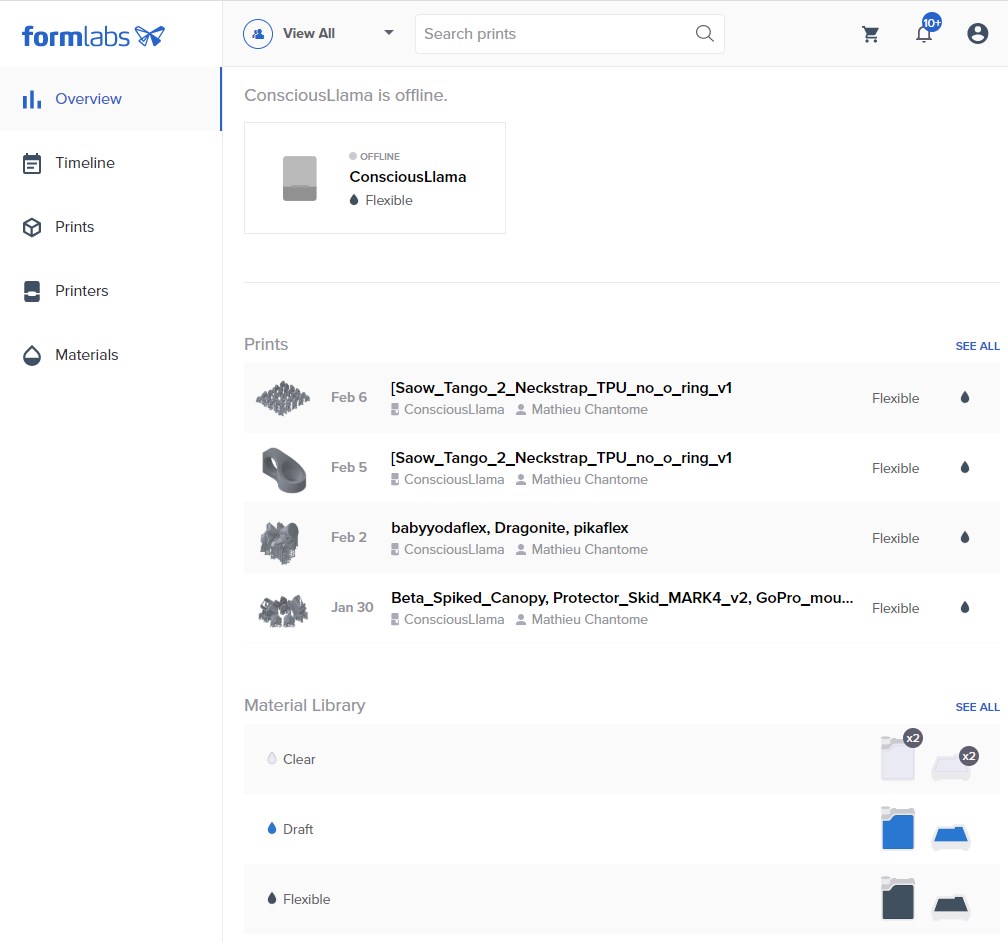
Task: Focus the Search prints field
Action: coord(570,33)
